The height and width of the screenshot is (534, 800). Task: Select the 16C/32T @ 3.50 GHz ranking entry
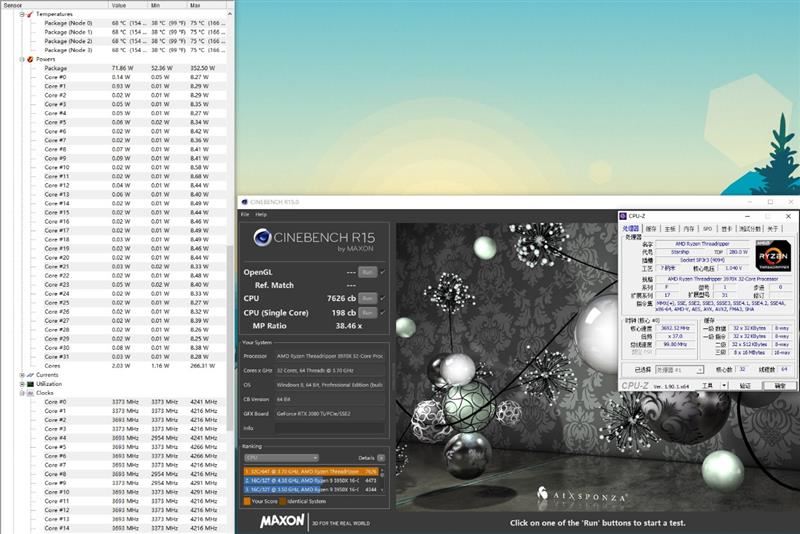[311, 490]
